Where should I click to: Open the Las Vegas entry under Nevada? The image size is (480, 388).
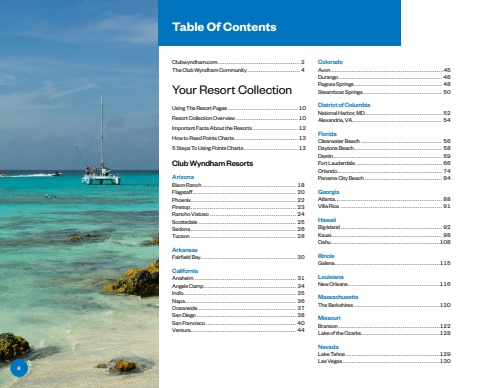[384, 361]
